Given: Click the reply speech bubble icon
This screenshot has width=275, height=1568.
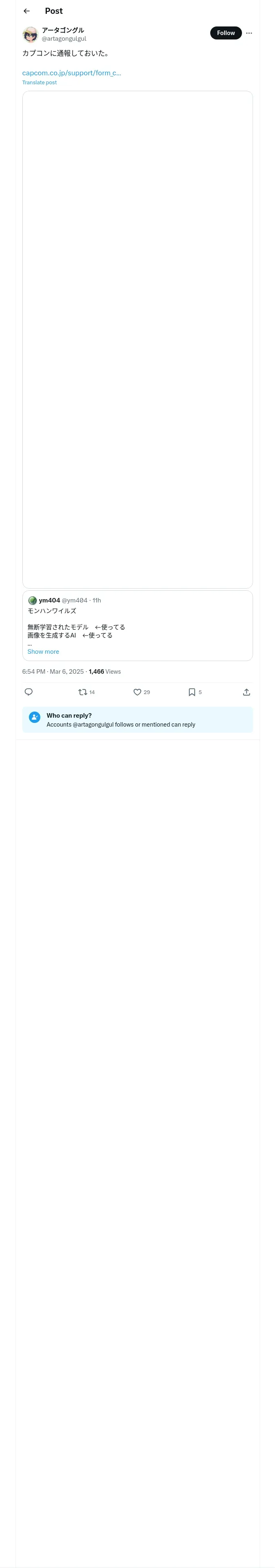Looking at the screenshot, I should pyautogui.click(x=29, y=692).
